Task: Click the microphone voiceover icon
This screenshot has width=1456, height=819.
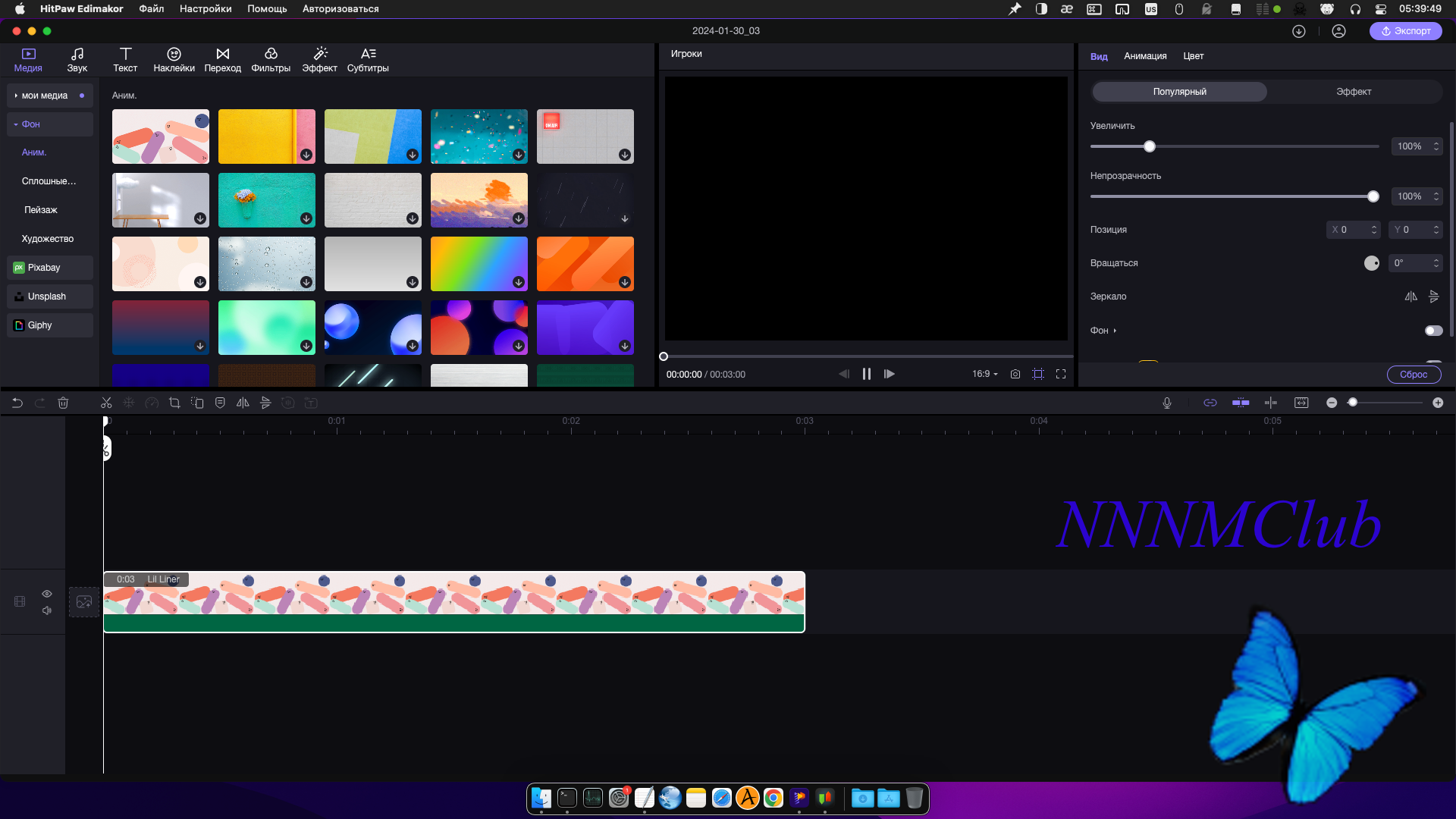Action: coord(1167,403)
